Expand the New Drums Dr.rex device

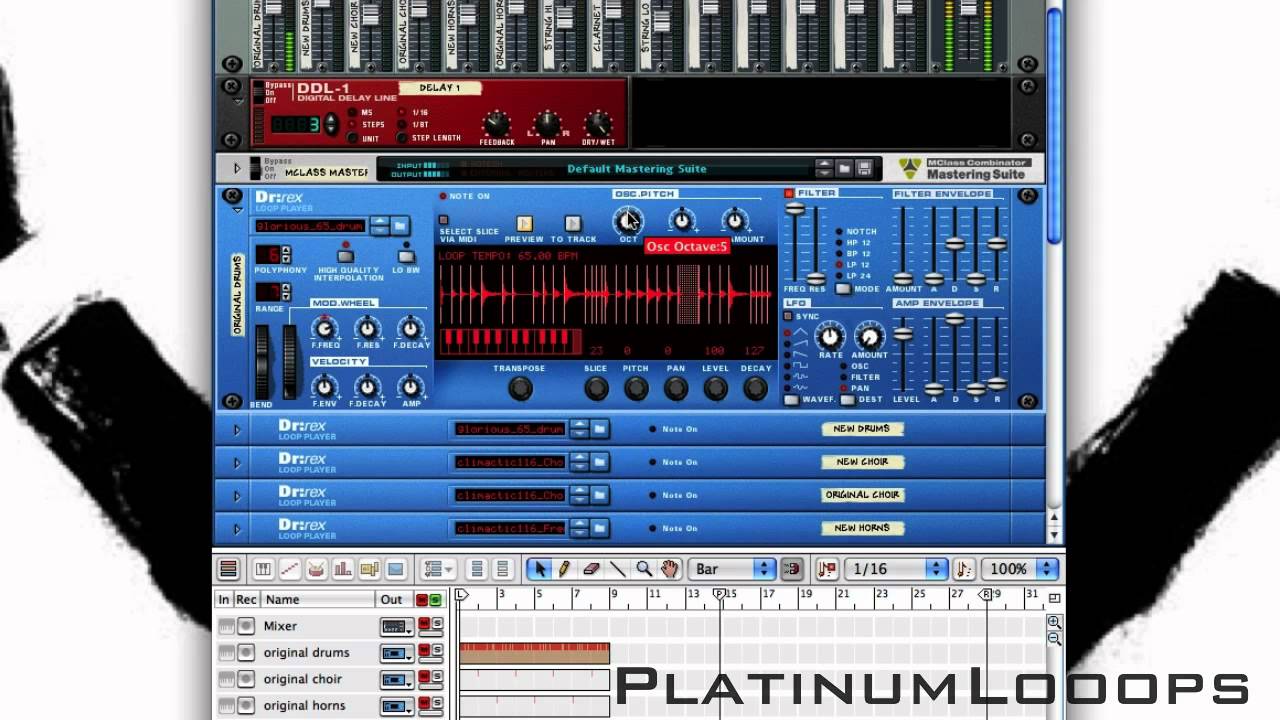click(x=237, y=430)
